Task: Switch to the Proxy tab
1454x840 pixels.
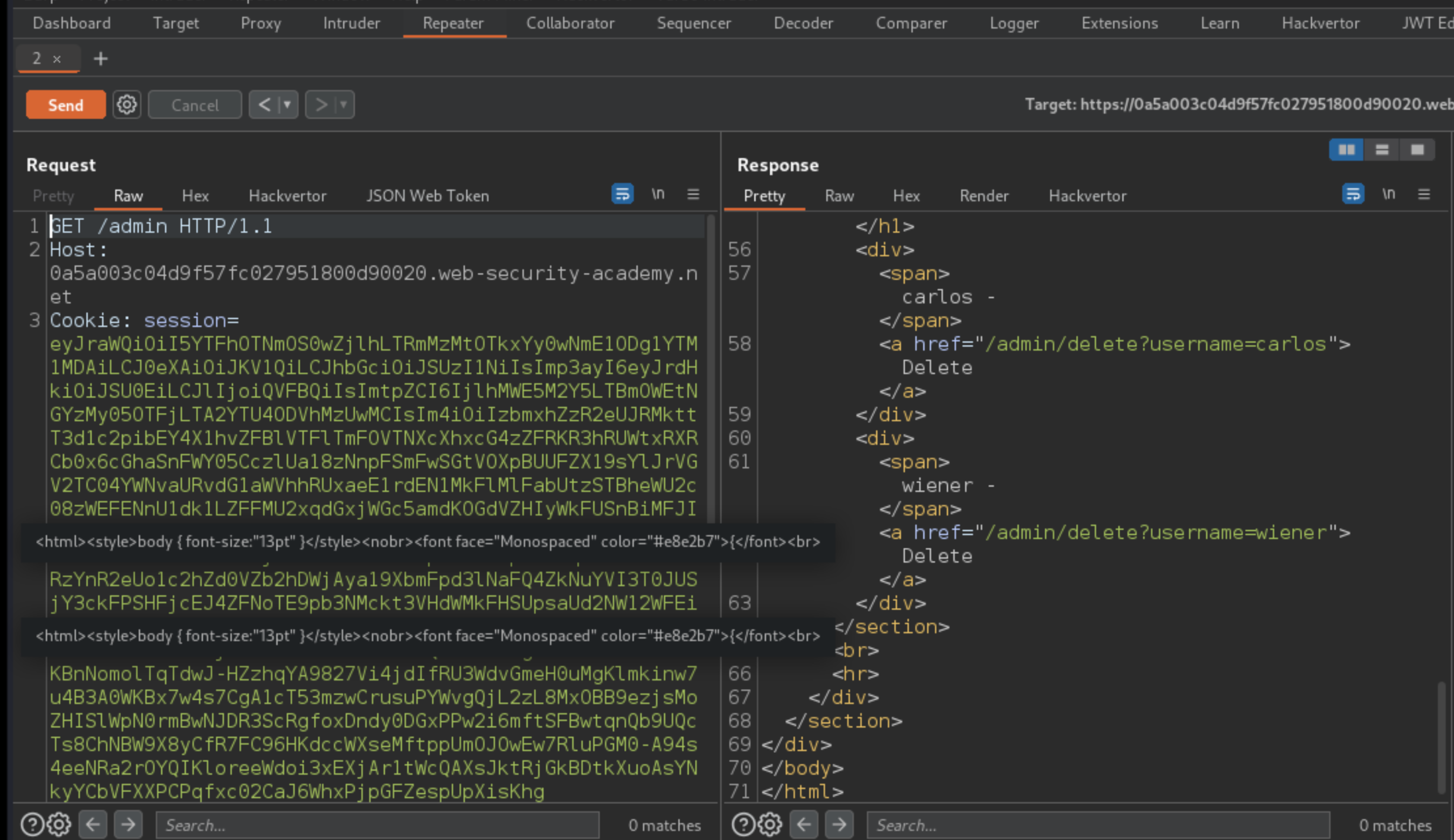Action: (261, 23)
